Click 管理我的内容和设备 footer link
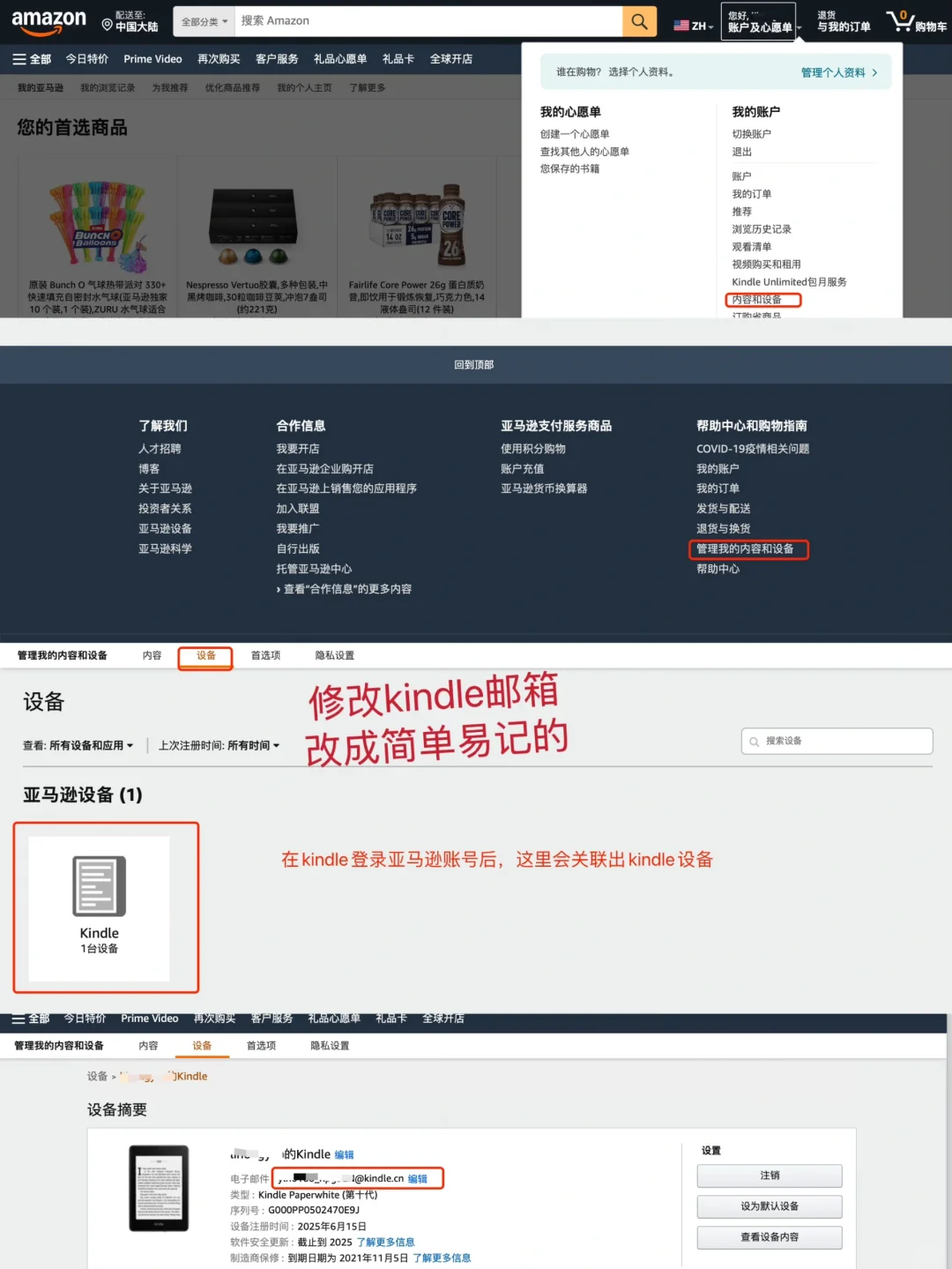The image size is (952, 1269). tap(745, 549)
